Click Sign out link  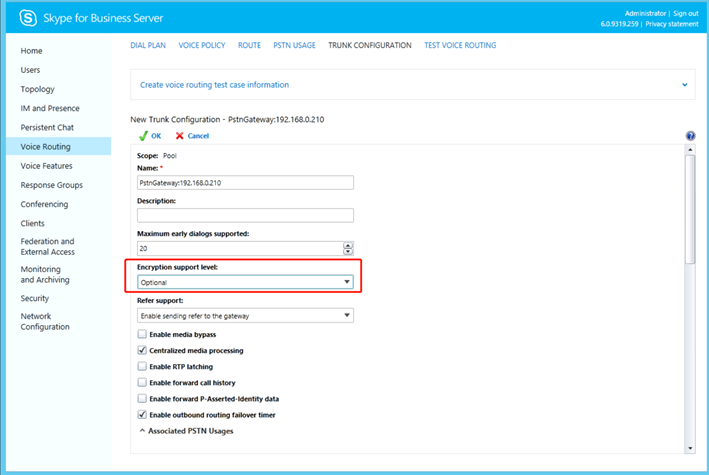685,14
